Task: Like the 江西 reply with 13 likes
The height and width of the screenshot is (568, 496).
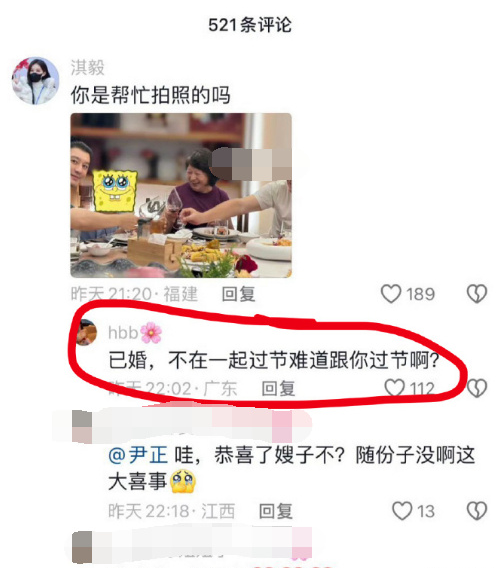Action: point(402,511)
